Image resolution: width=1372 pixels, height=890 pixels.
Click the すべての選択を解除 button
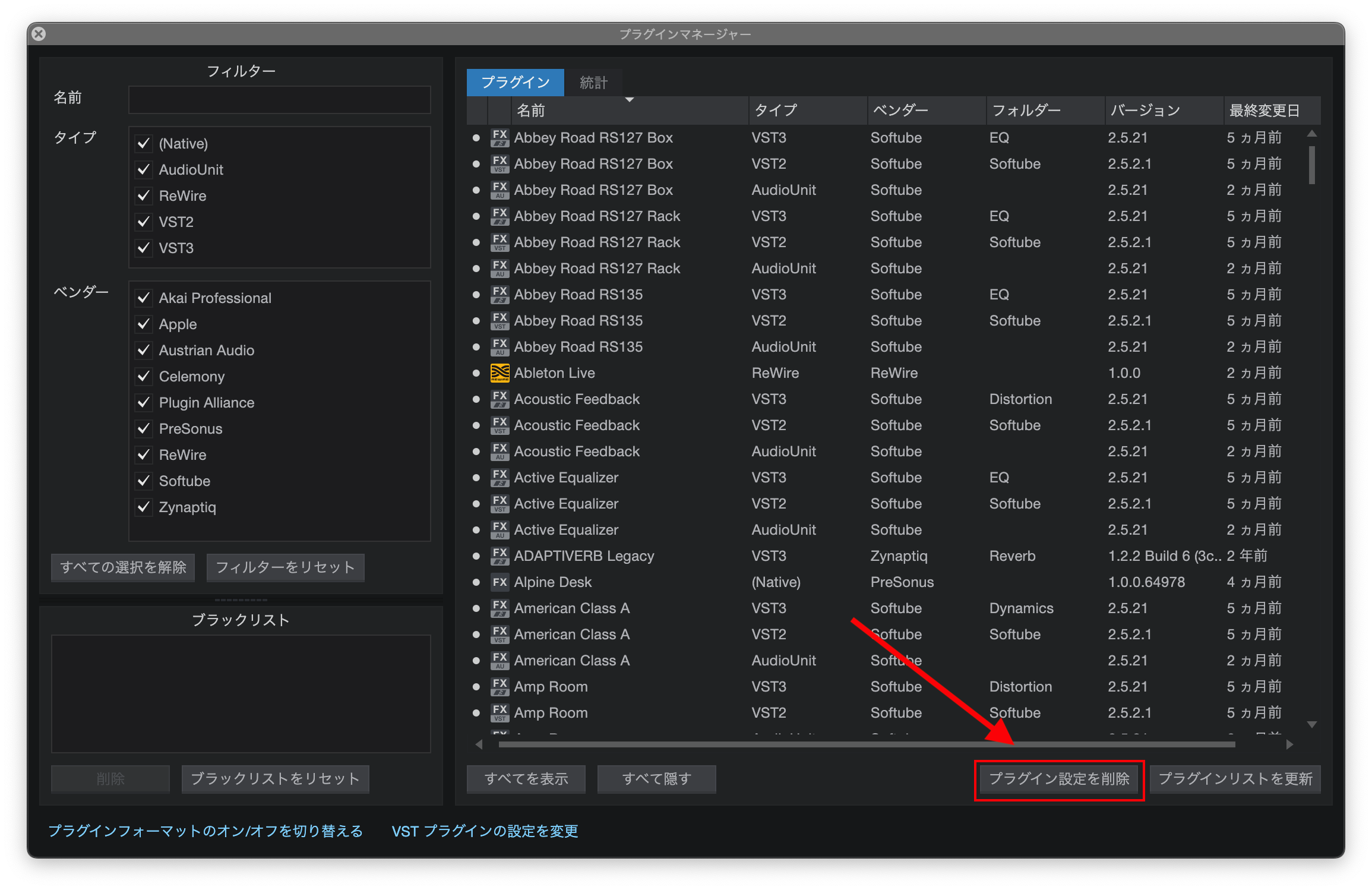point(123,567)
